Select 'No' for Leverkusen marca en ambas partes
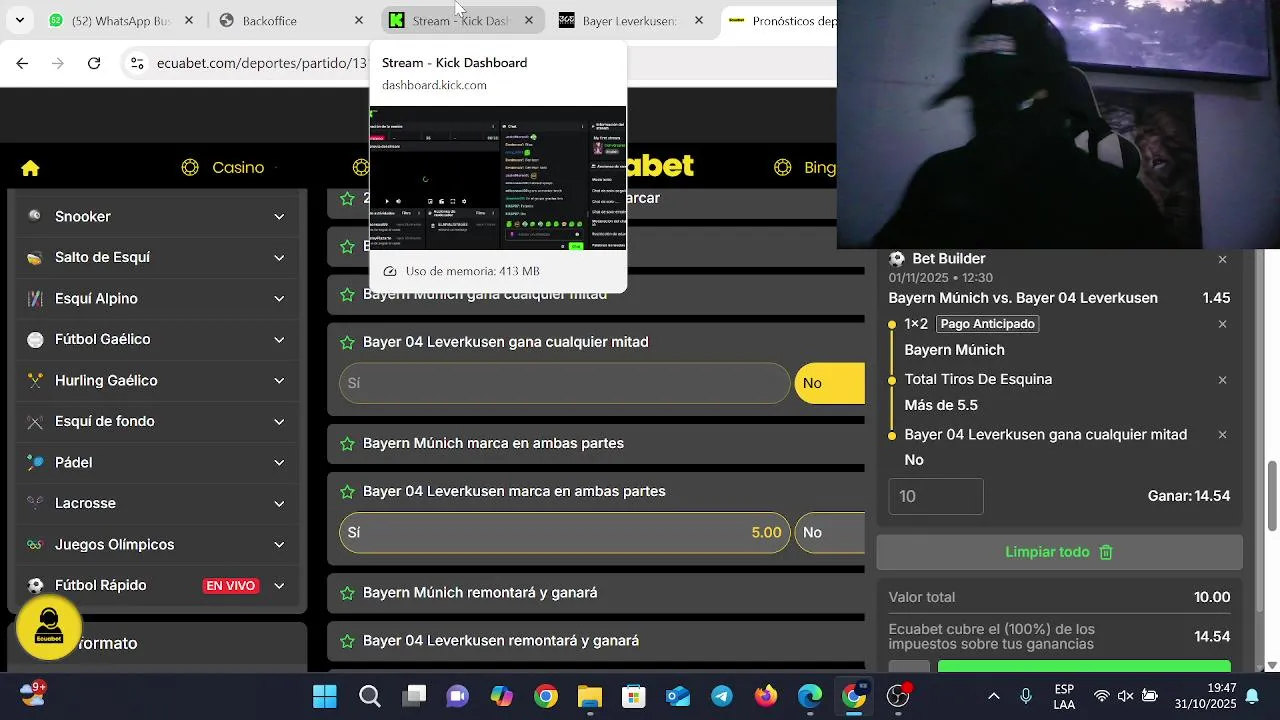This screenshot has height=720, width=1280. (830, 533)
